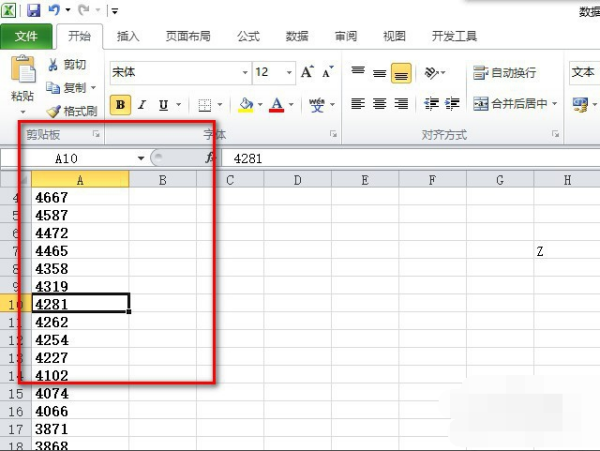Decrease font size with small A
The image size is (600, 451).
coord(328,72)
